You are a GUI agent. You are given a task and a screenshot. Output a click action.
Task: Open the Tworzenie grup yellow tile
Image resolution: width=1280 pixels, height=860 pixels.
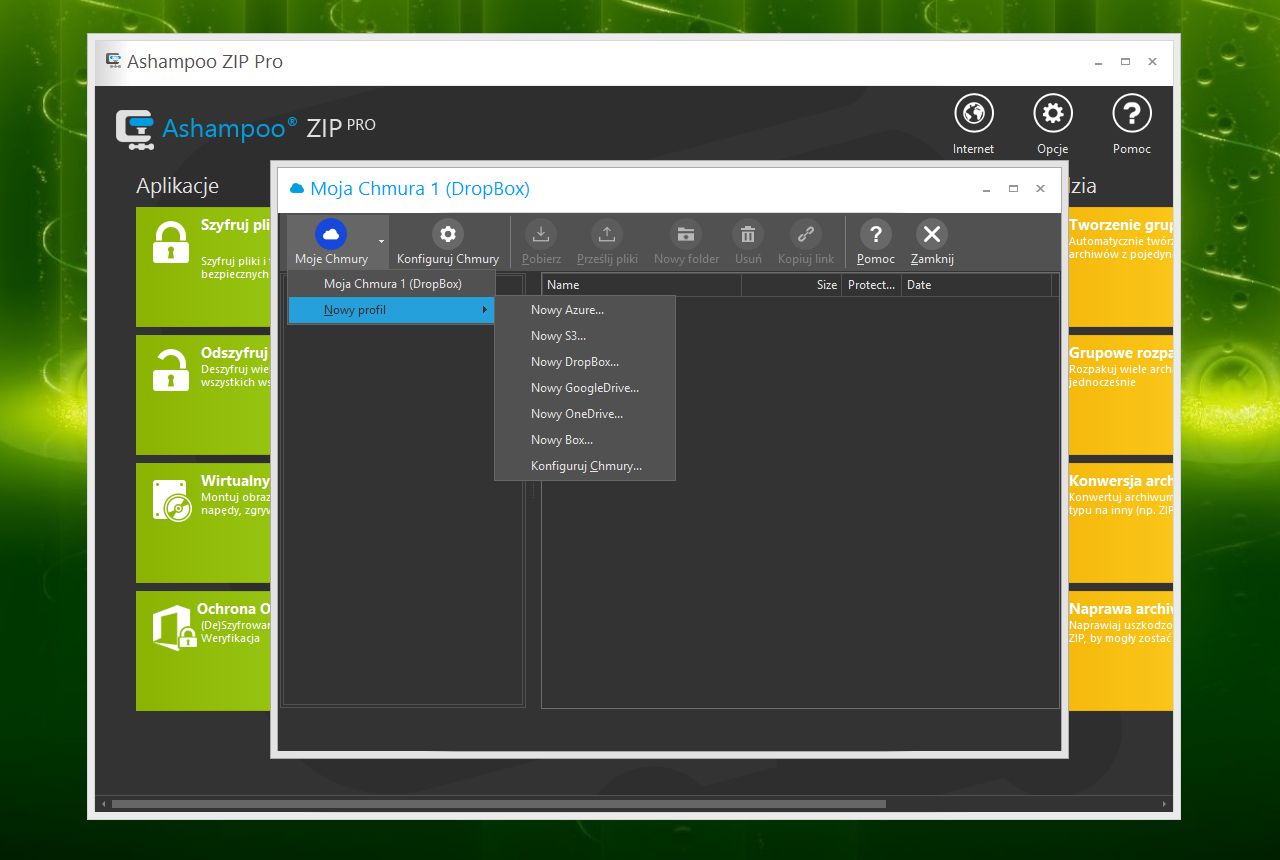point(1120,267)
